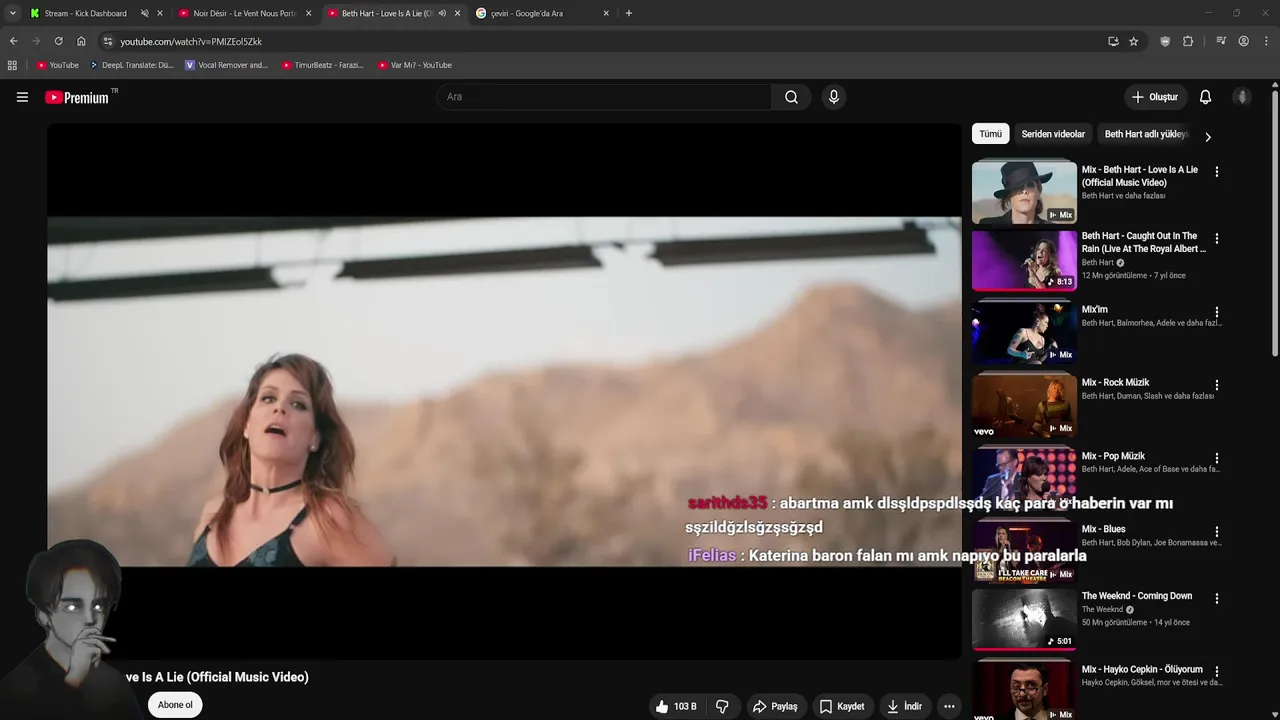Unmute the Stream - Kick Dashboard tab
Viewport: 1280px width, 720px height.
[x=144, y=13]
